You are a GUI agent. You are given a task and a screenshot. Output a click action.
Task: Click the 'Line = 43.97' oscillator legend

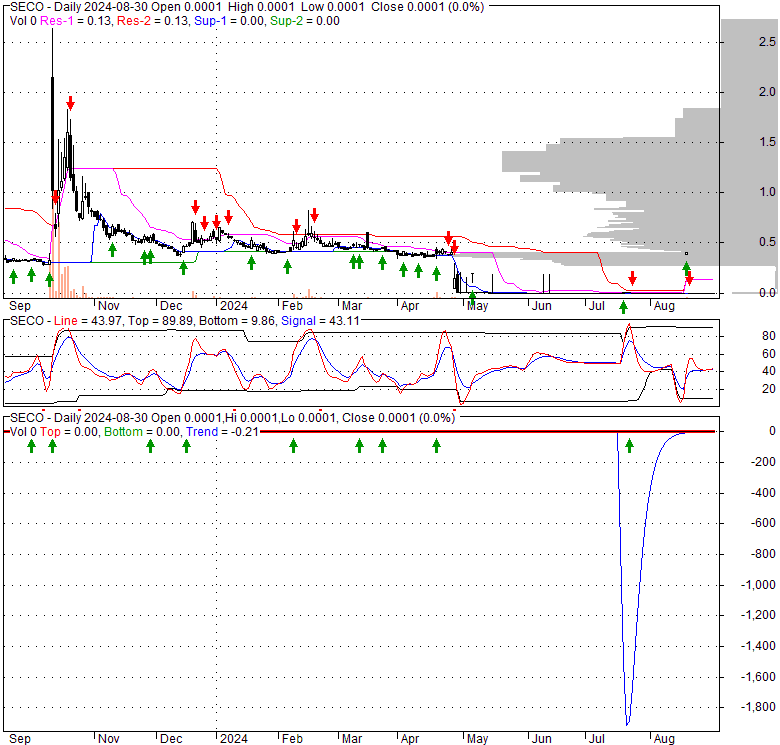click(88, 321)
